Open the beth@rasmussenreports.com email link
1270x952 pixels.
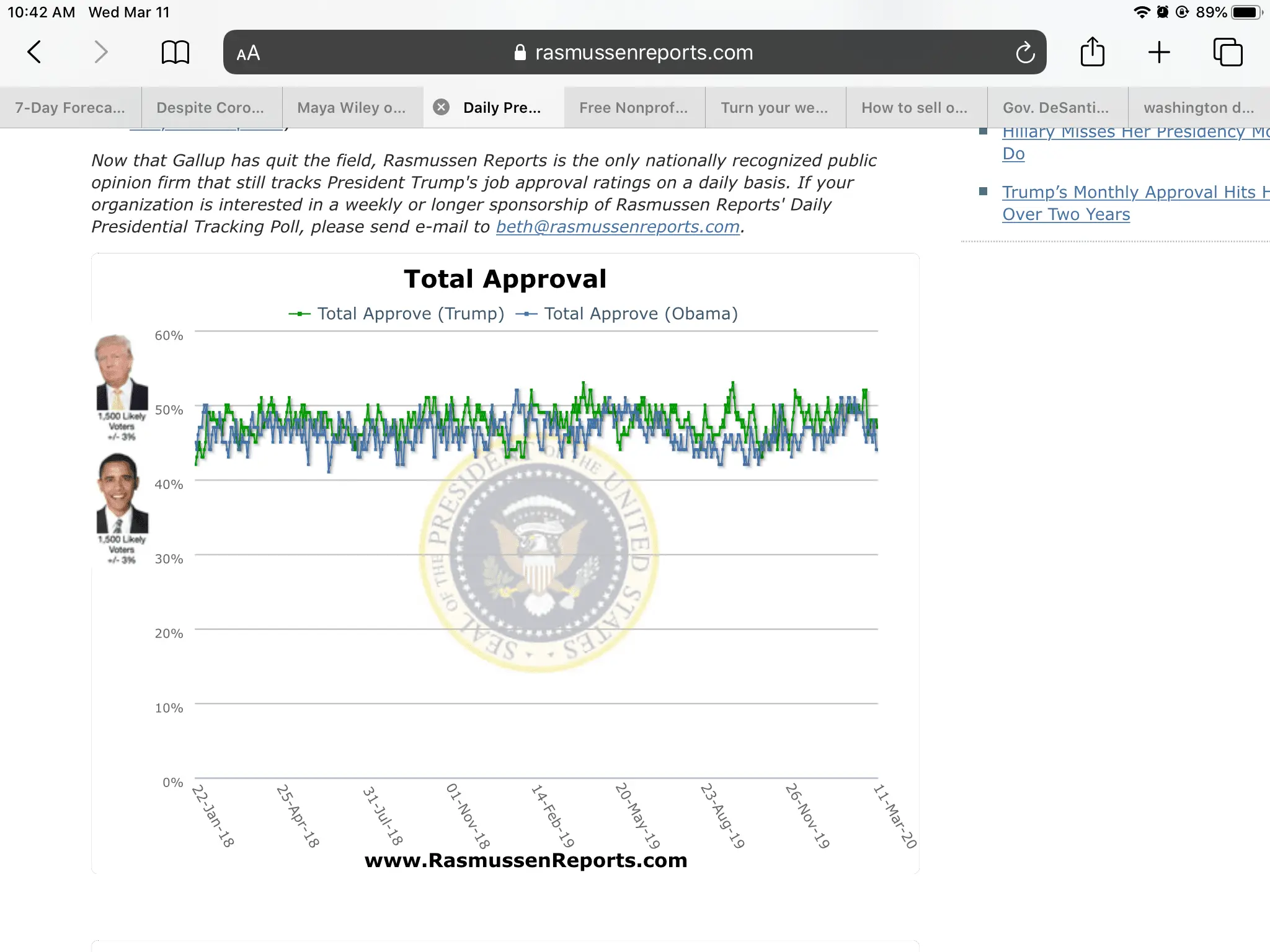[x=618, y=227]
